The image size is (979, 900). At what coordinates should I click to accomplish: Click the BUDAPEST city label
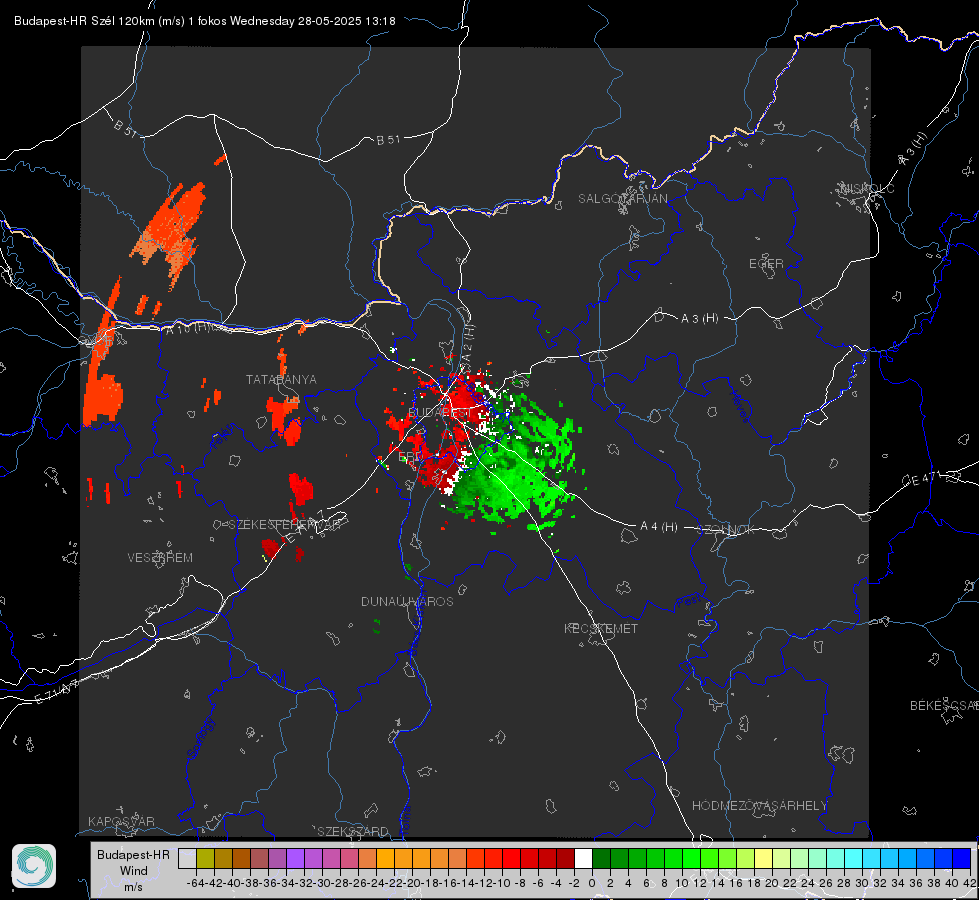(x=440, y=413)
